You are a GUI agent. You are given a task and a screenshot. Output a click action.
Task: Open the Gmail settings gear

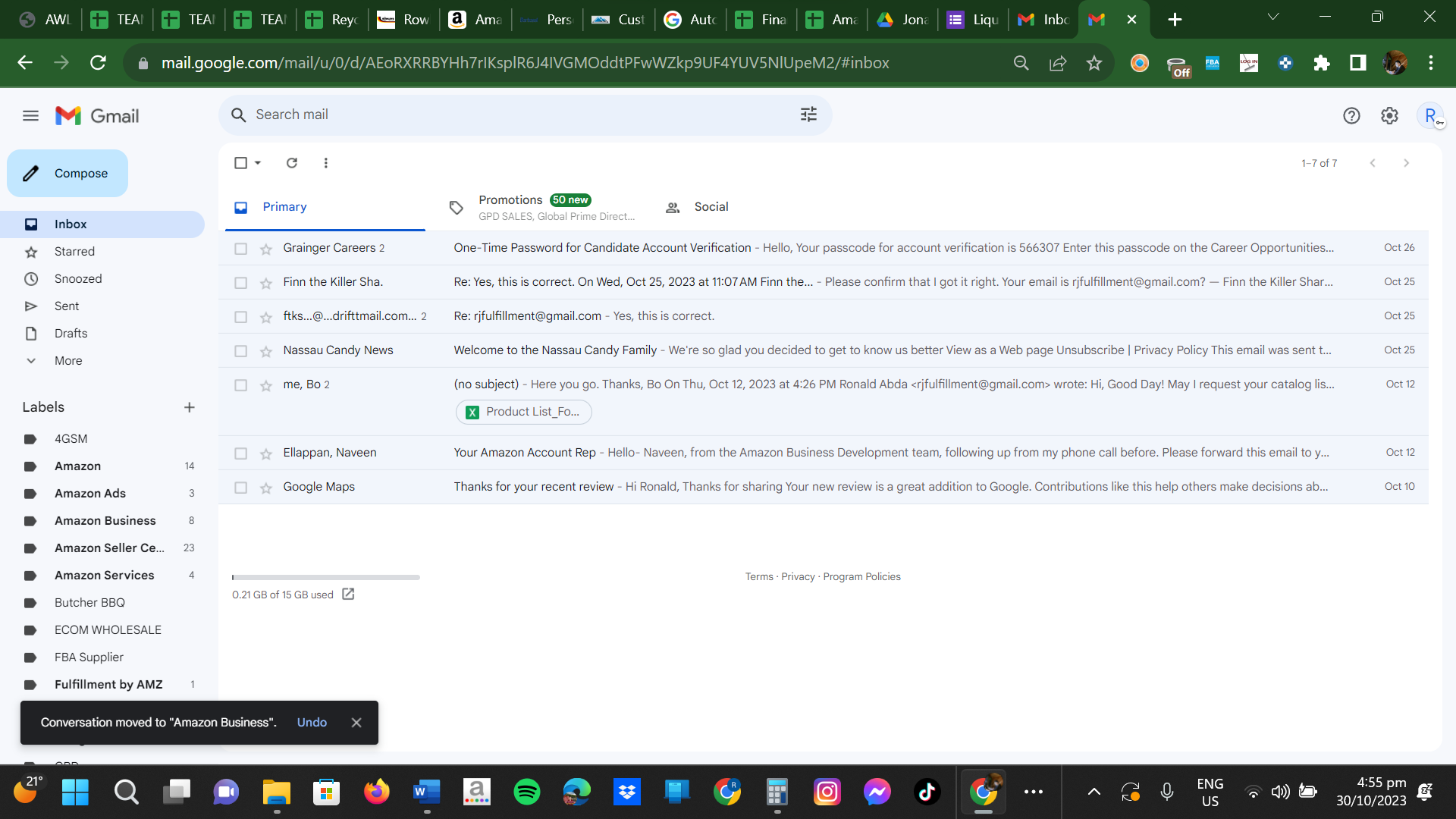[x=1389, y=116]
